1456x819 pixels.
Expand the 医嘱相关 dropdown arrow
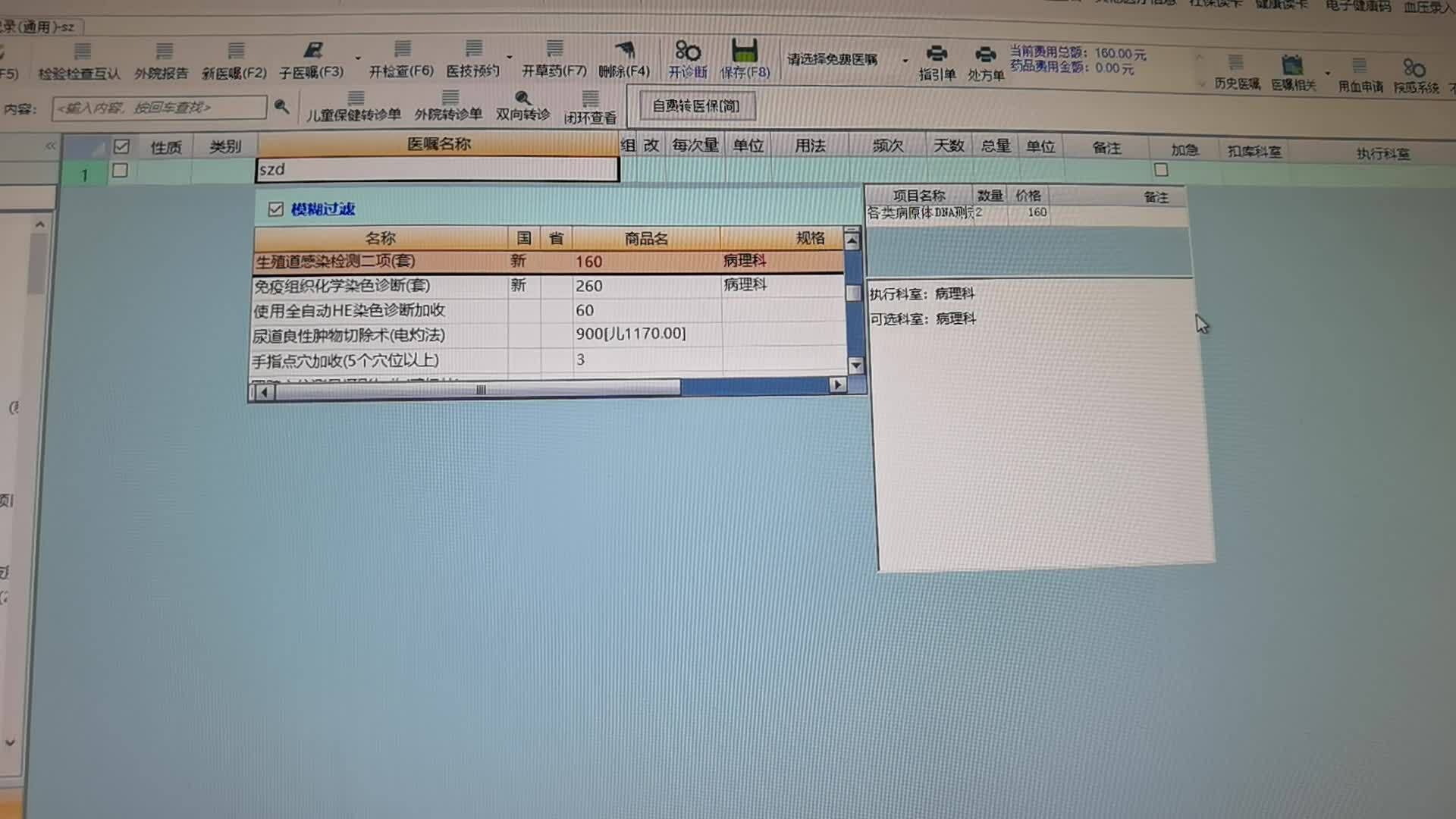coord(1328,74)
